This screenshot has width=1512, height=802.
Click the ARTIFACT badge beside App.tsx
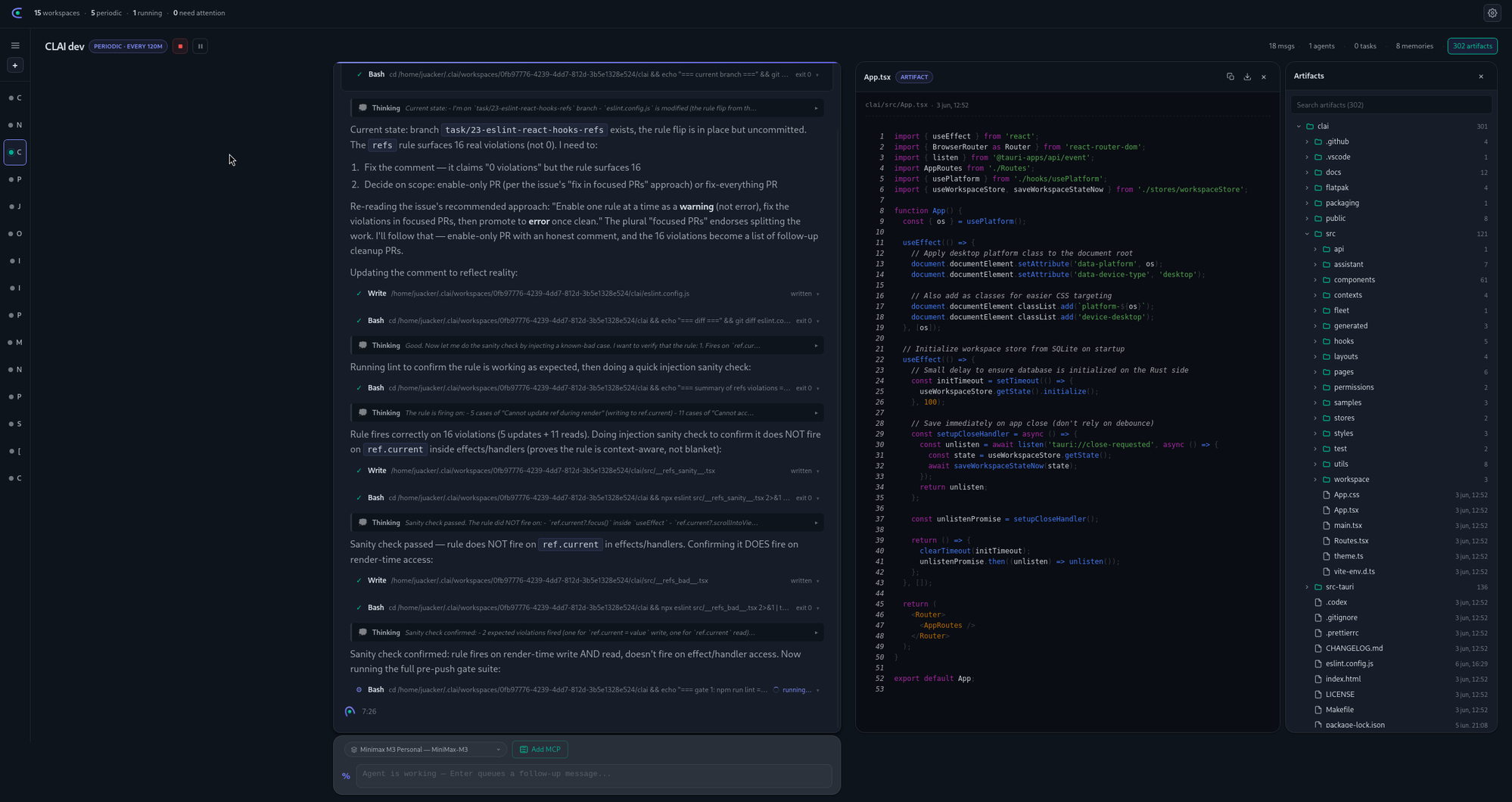914,77
